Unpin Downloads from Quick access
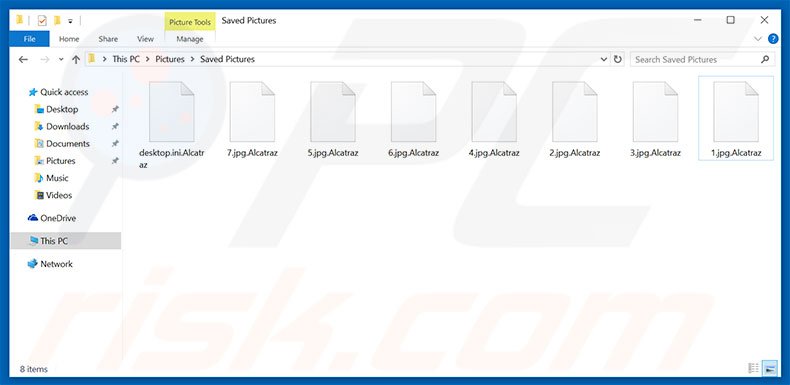This screenshot has width=790, height=385. point(115,126)
